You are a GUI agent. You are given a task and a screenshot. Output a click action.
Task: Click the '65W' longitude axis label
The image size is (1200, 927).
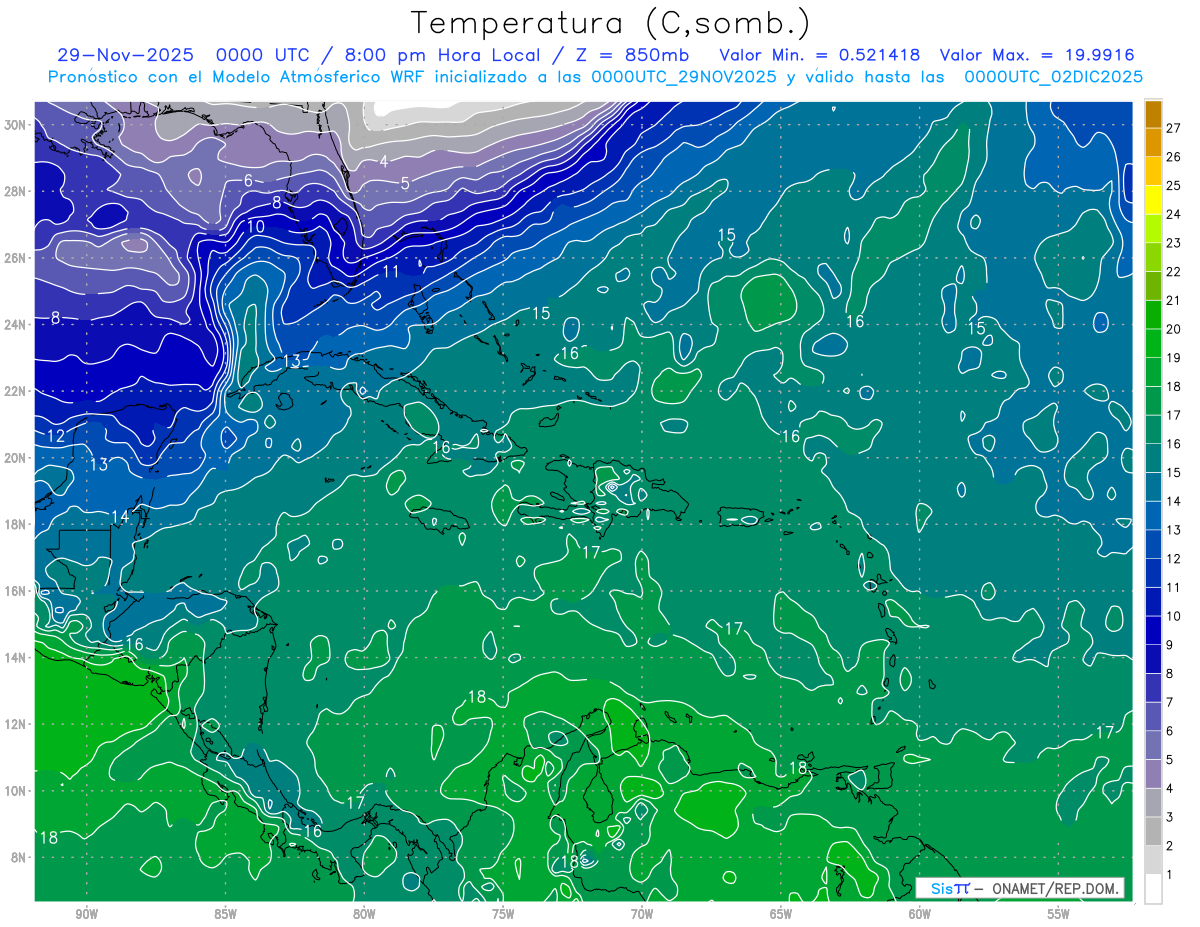click(781, 914)
